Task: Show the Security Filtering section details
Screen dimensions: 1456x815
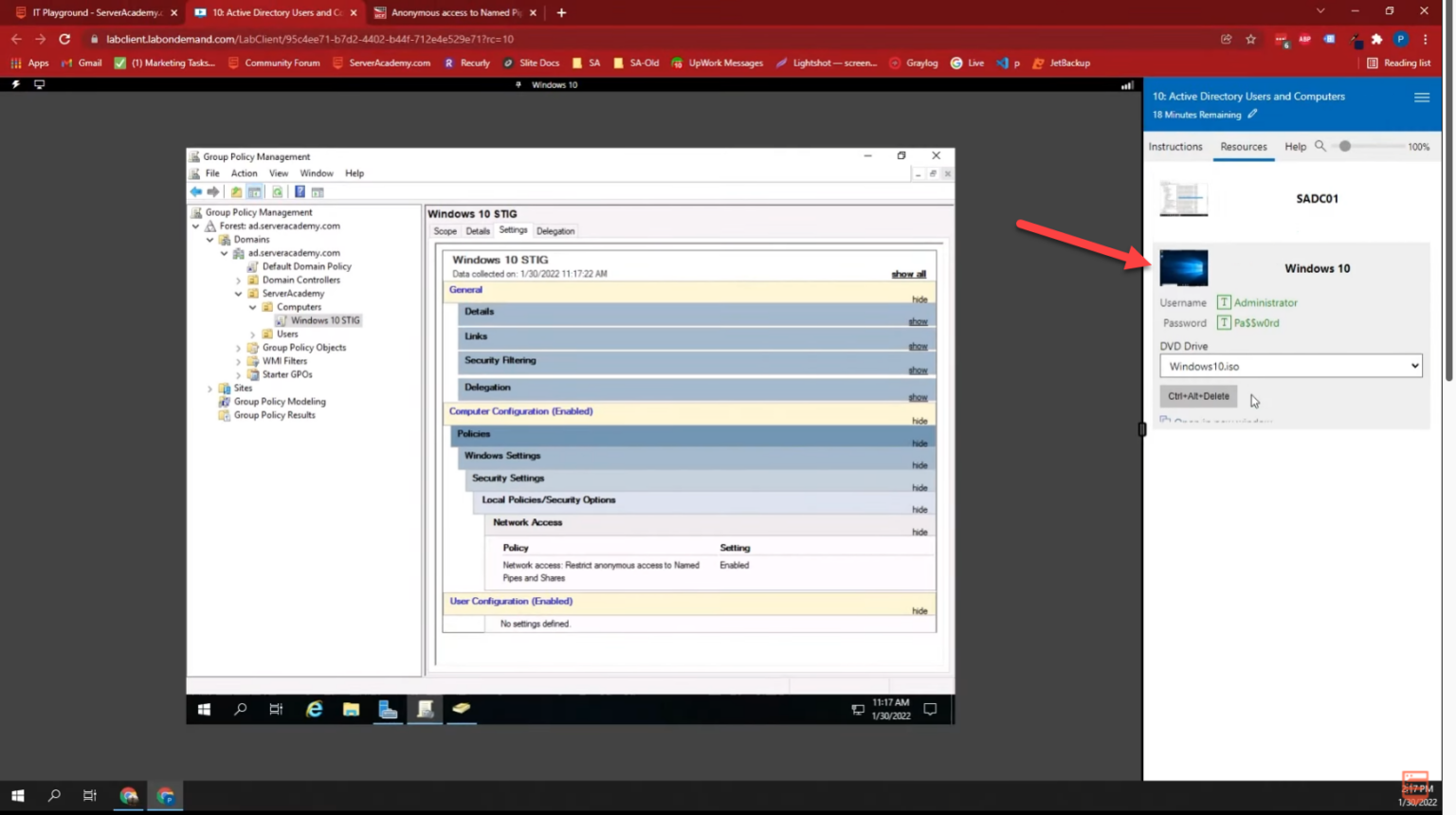Action: click(x=918, y=371)
